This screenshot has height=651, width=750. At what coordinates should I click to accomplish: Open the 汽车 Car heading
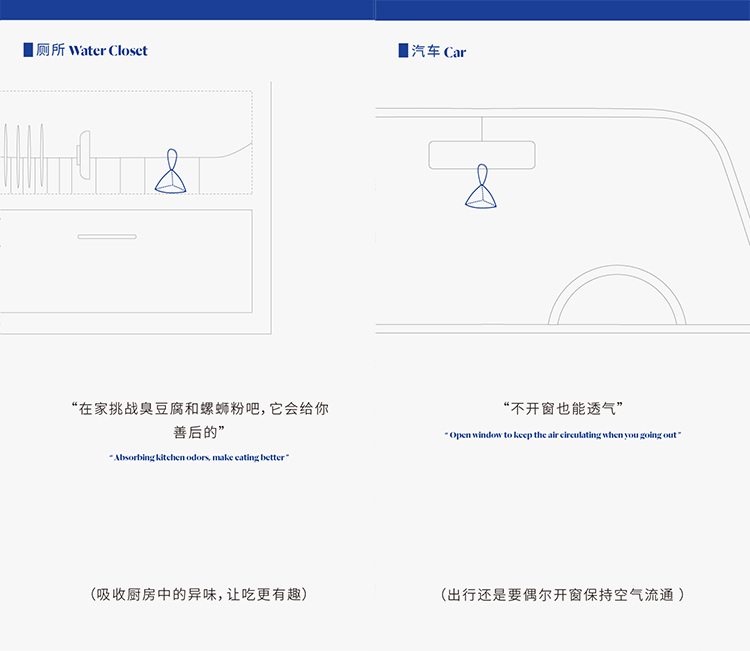click(439, 51)
